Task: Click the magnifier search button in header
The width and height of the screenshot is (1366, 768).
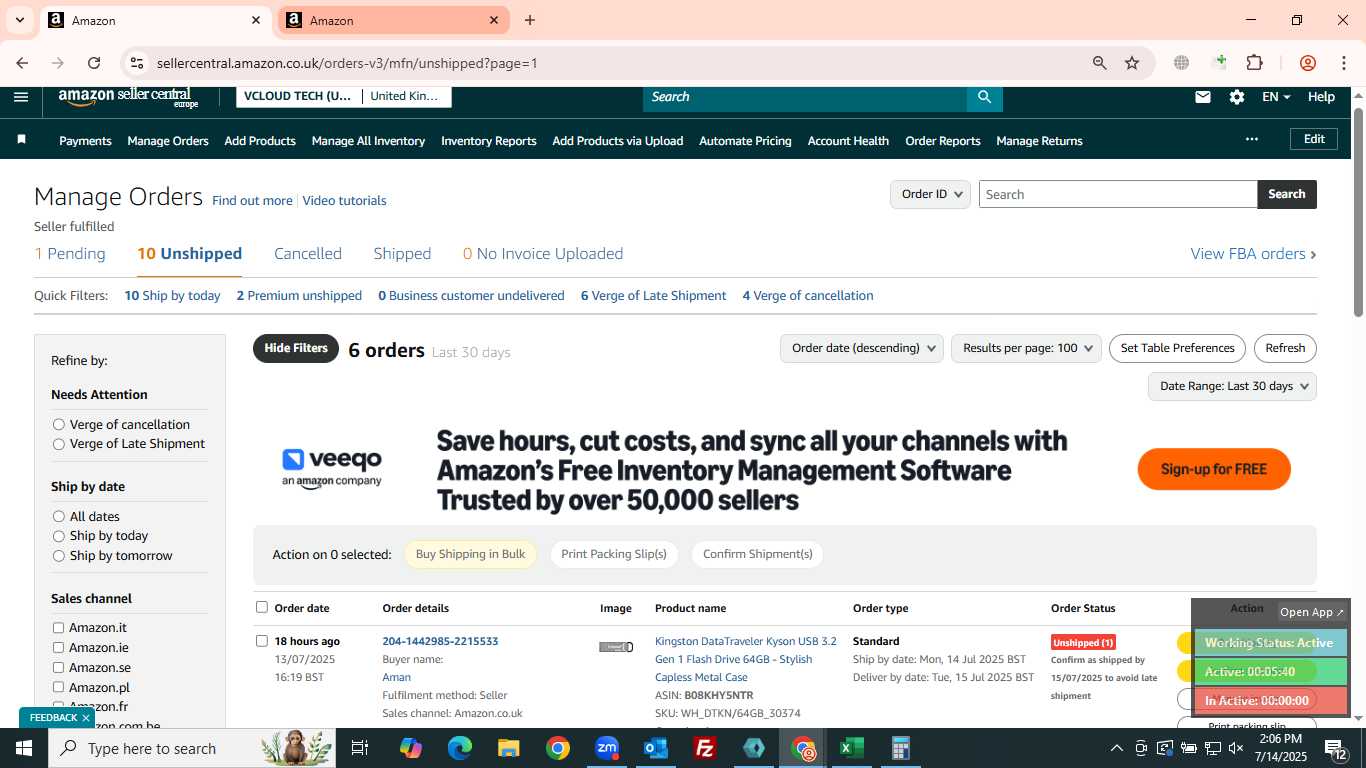Action: tap(984, 97)
